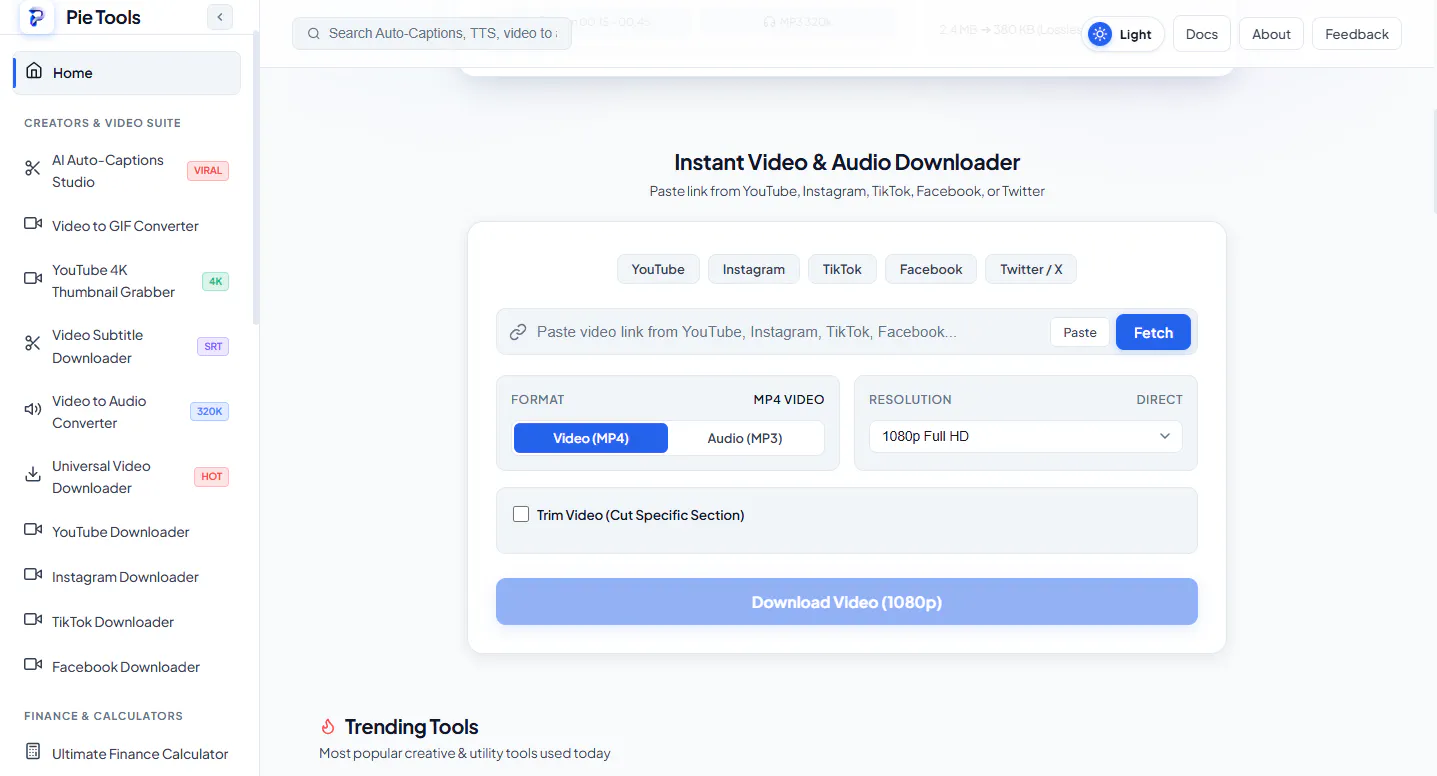Open AI Auto-Captions Studio from sidebar
This screenshot has height=776, width=1437.
[x=127, y=171]
